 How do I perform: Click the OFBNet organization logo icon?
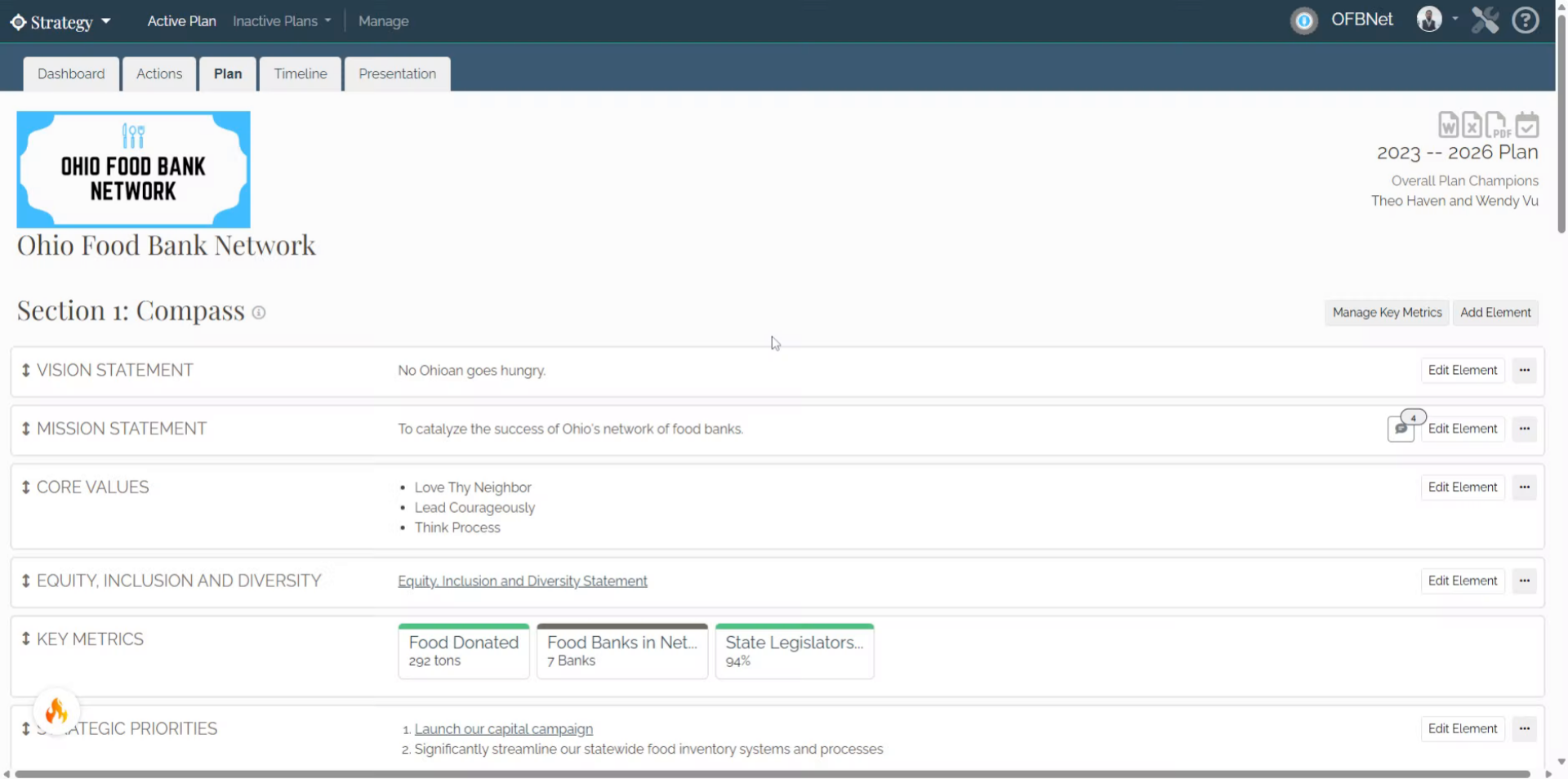[x=1303, y=20]
